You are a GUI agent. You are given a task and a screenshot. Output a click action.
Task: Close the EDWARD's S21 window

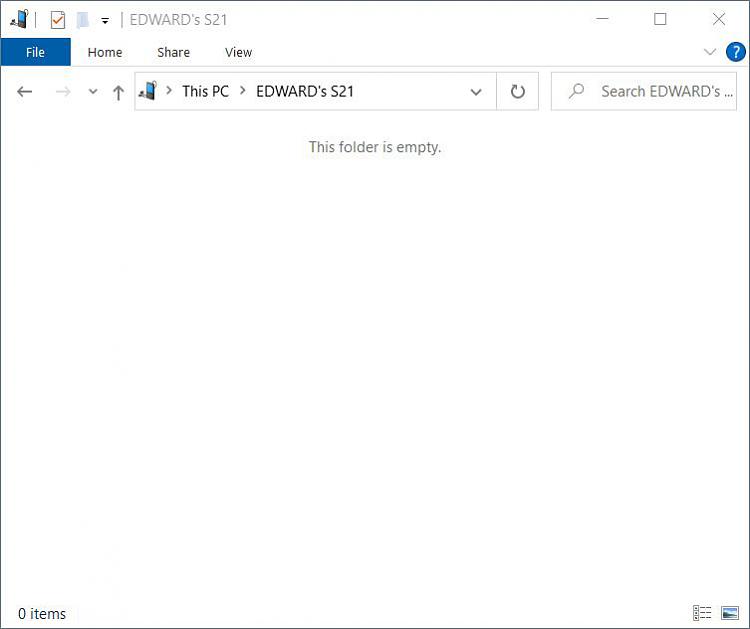718,19
